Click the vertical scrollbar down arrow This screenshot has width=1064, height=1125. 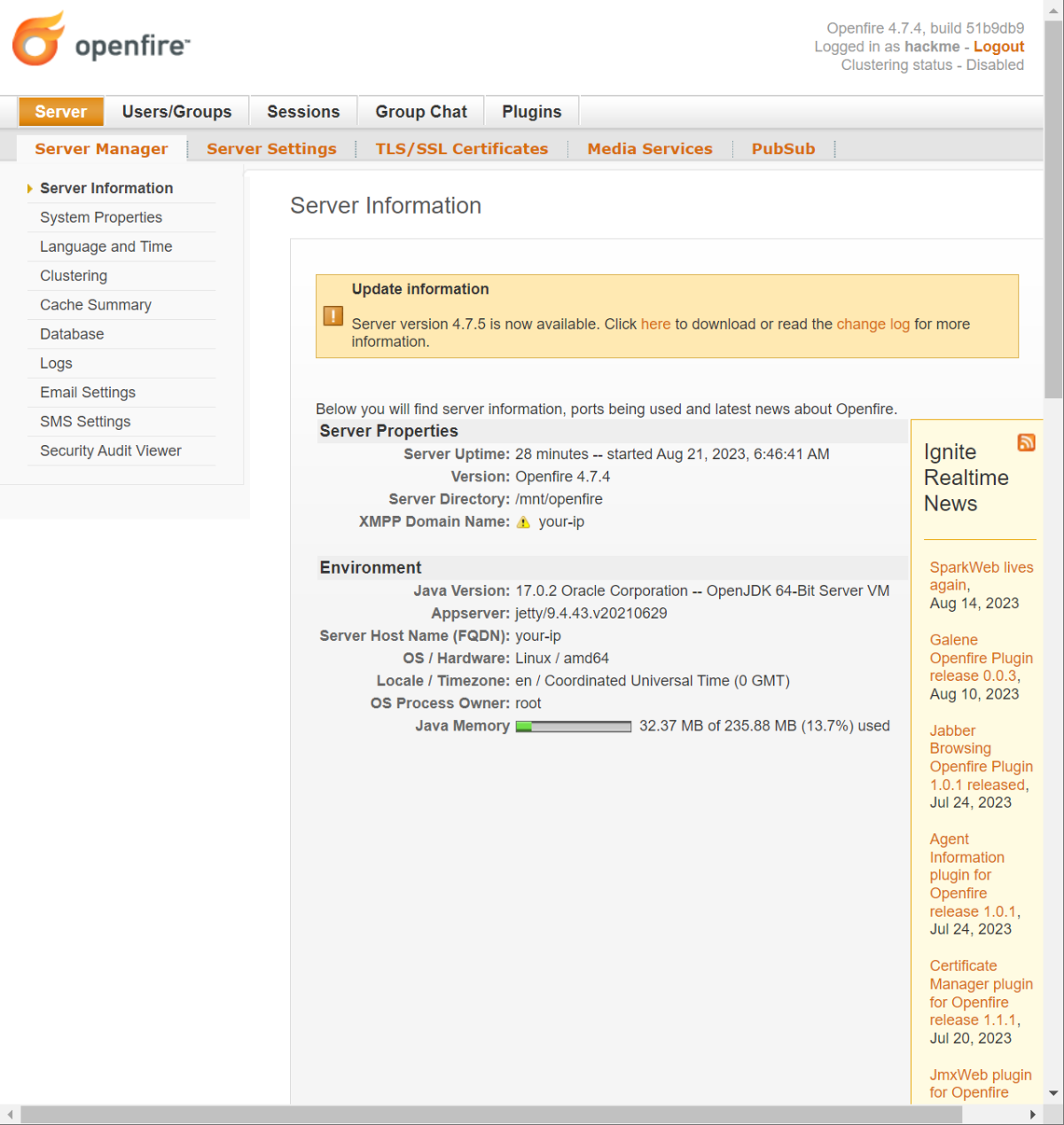tap(1053, 1094)
